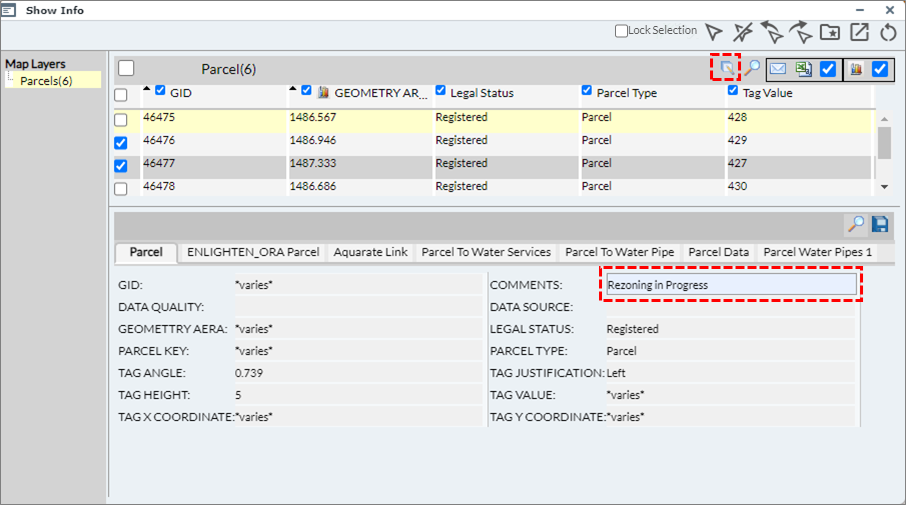Image resolution: width=906 pixels, height=505 pixels.
Task: Open the Parcel To Water Pipe tab
Action: click(x=619, y=252)
